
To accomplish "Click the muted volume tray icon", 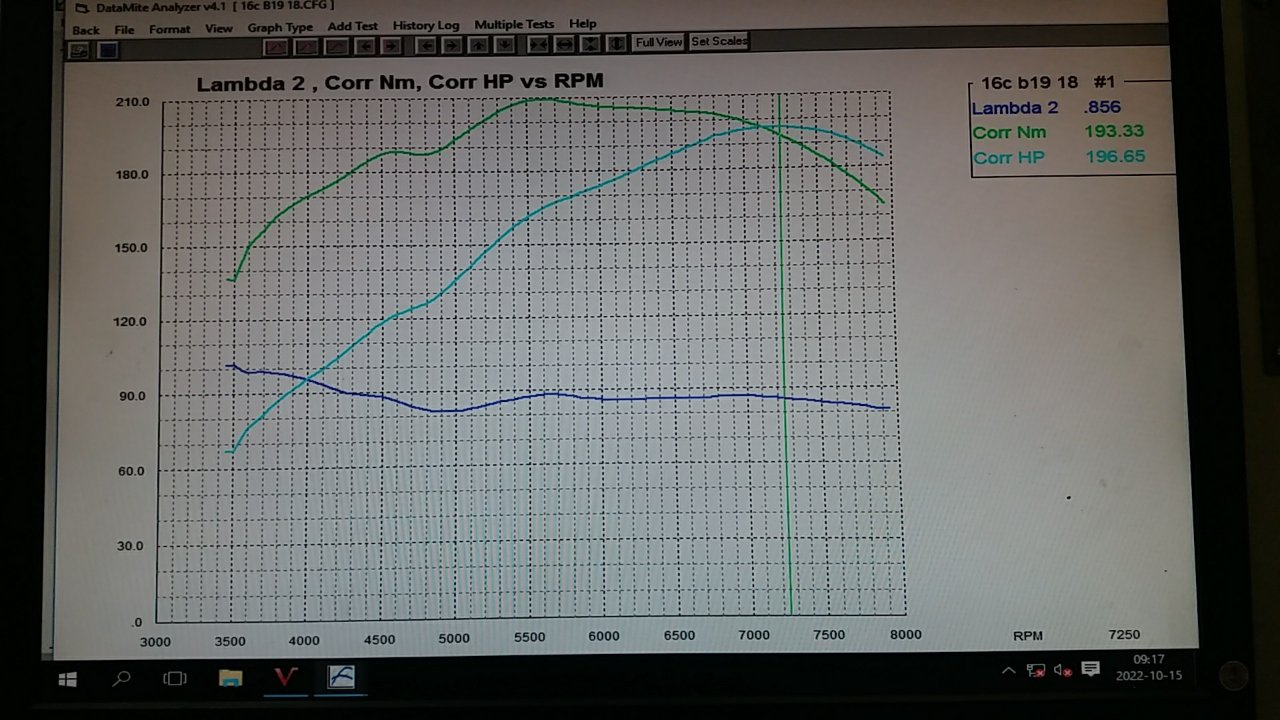I will pos(1063,670).
